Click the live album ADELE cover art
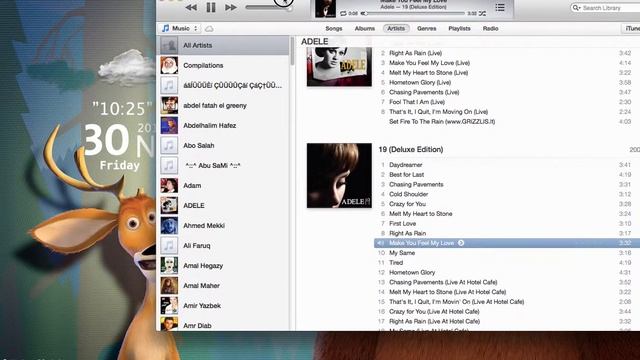This screenshot has width=640, height=360. (x=339, y=67)
